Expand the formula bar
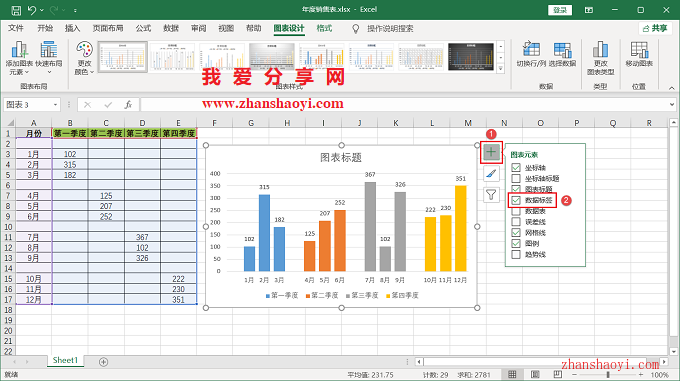Screen dimensions: 680x381 (x=671, y=104)
